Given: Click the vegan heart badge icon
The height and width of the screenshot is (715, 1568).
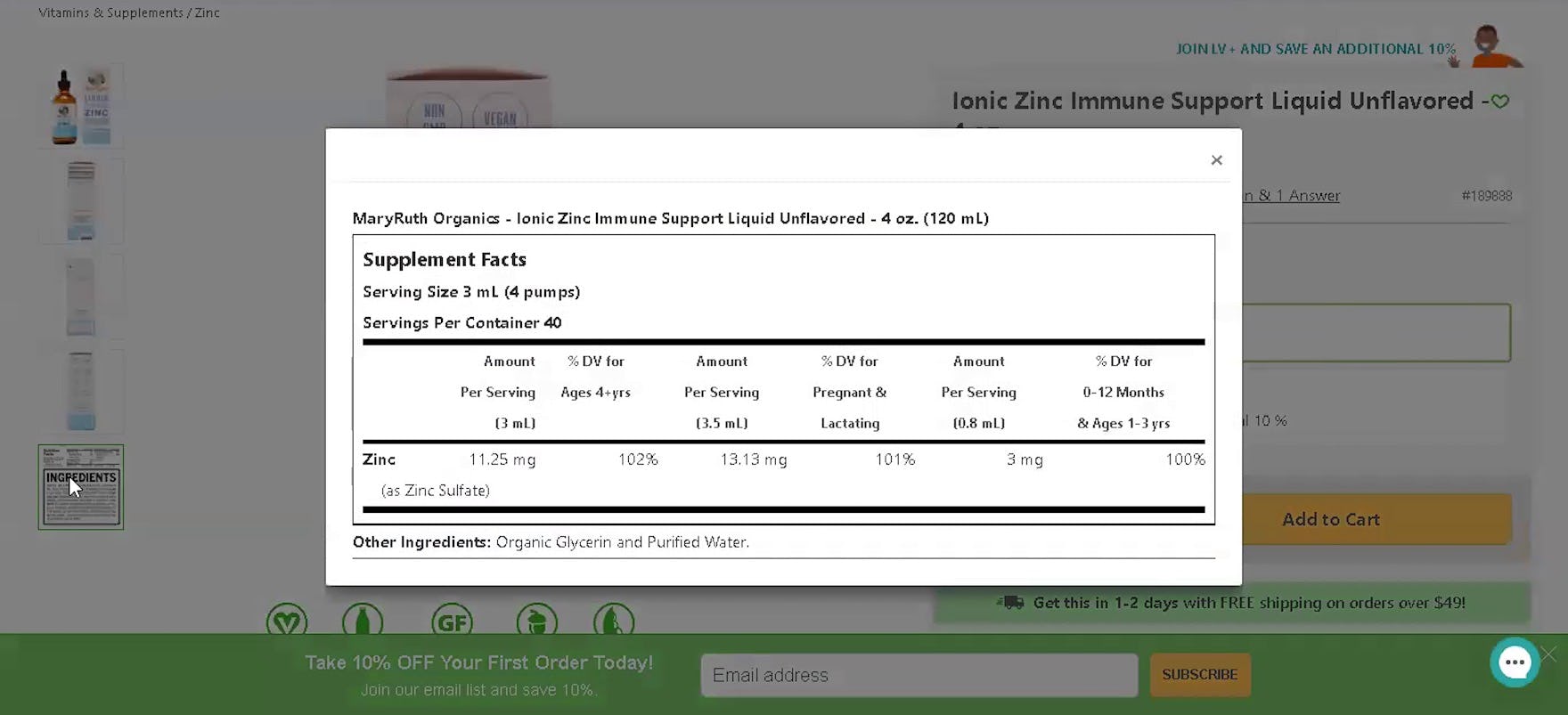Looking at the screenshot, I should click(x=287, y=621).
